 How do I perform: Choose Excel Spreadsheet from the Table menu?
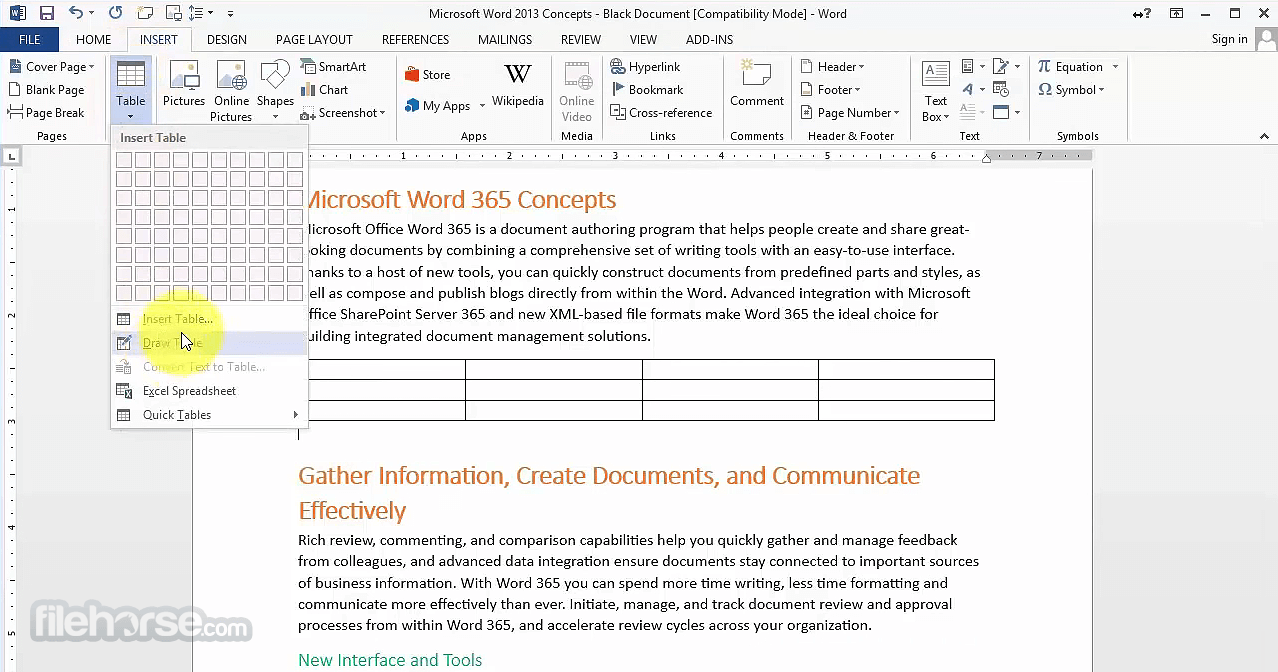(209, 391)
